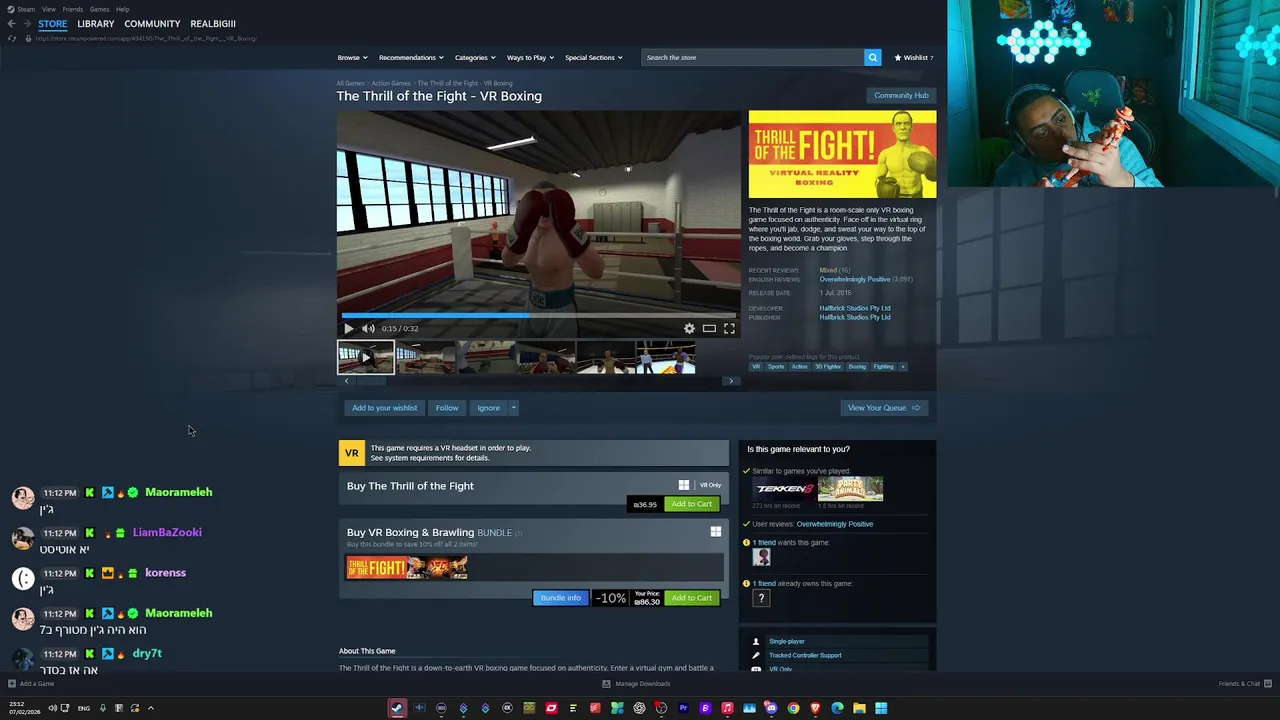
Task: Open Google Chrome from the taskbar
Action: 793,708
